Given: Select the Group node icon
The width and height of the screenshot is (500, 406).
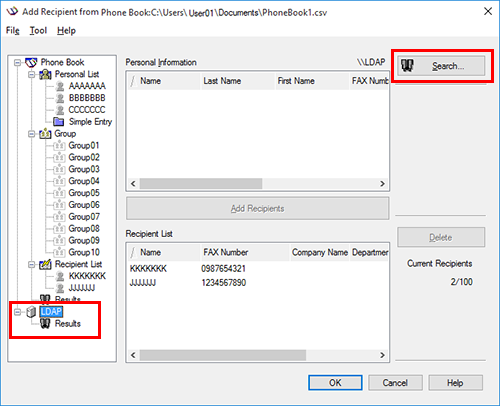Looking at the screenshot, I should pos(45,134).
